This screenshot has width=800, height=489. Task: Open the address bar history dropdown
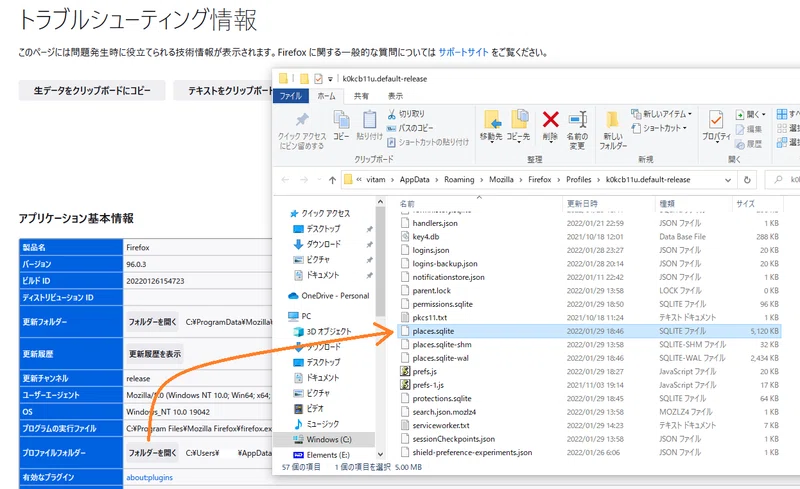click(728, 180)
